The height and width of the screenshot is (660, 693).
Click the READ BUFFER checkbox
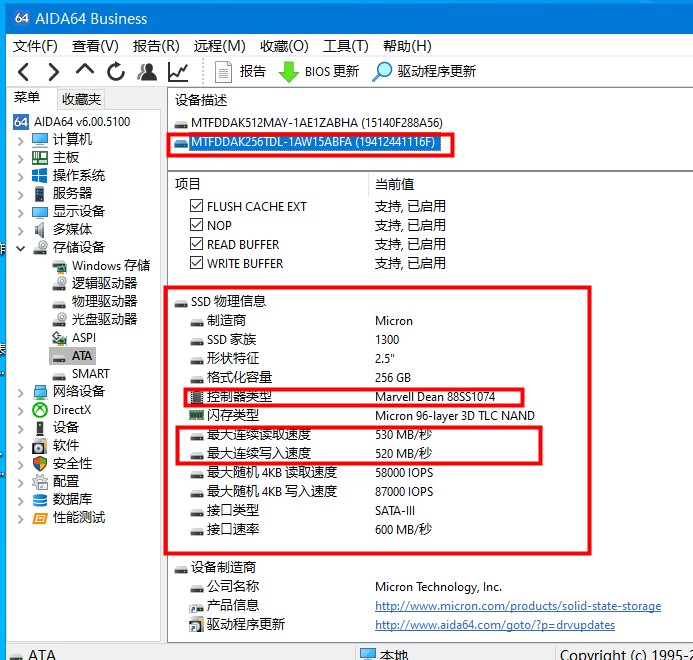coord(196,244)
